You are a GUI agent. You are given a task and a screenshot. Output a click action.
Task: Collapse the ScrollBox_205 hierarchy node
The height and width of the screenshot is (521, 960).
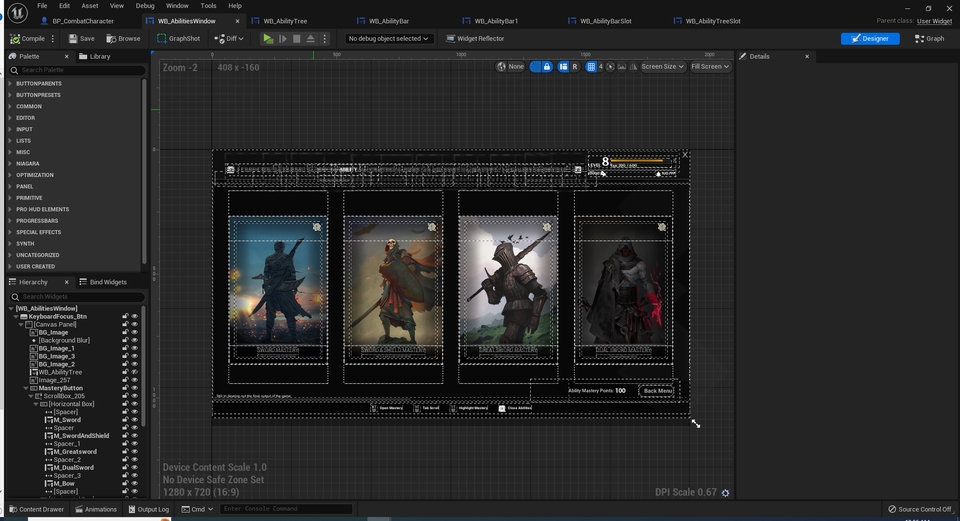point(31,396)
